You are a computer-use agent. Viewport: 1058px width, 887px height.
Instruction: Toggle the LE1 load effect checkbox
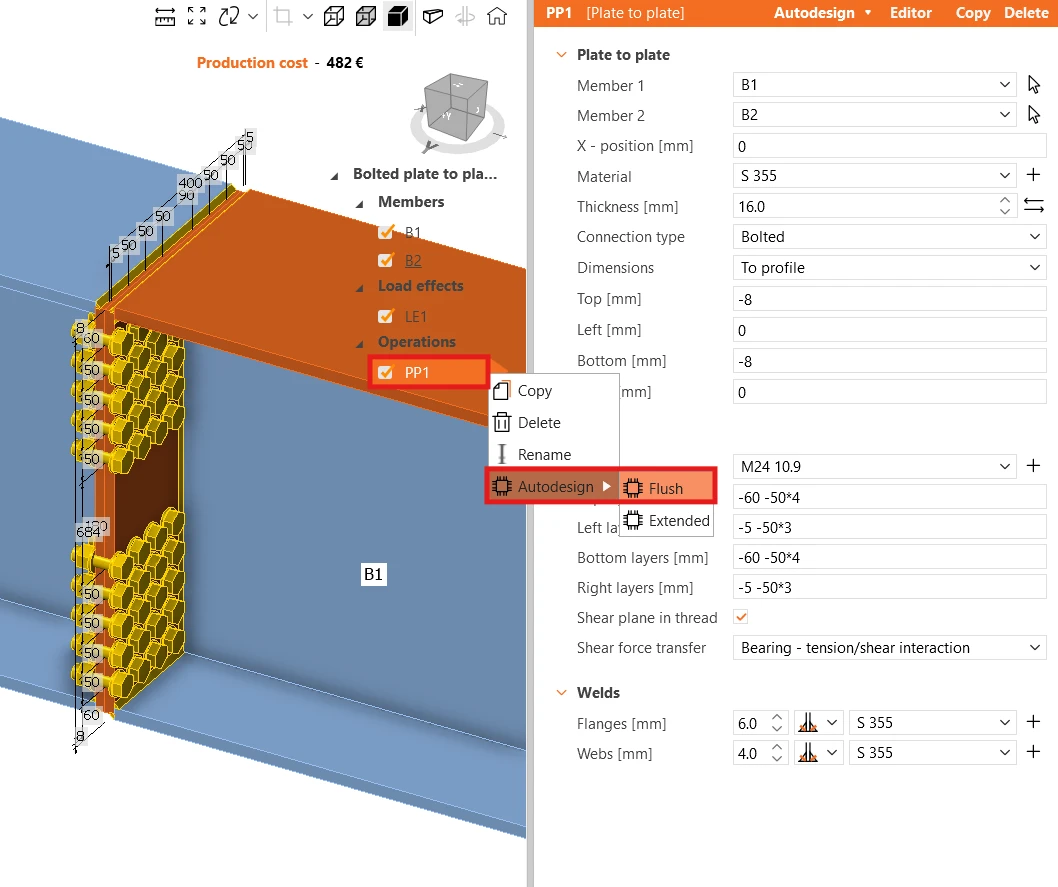pyautogui.click(x=386, y=316)
